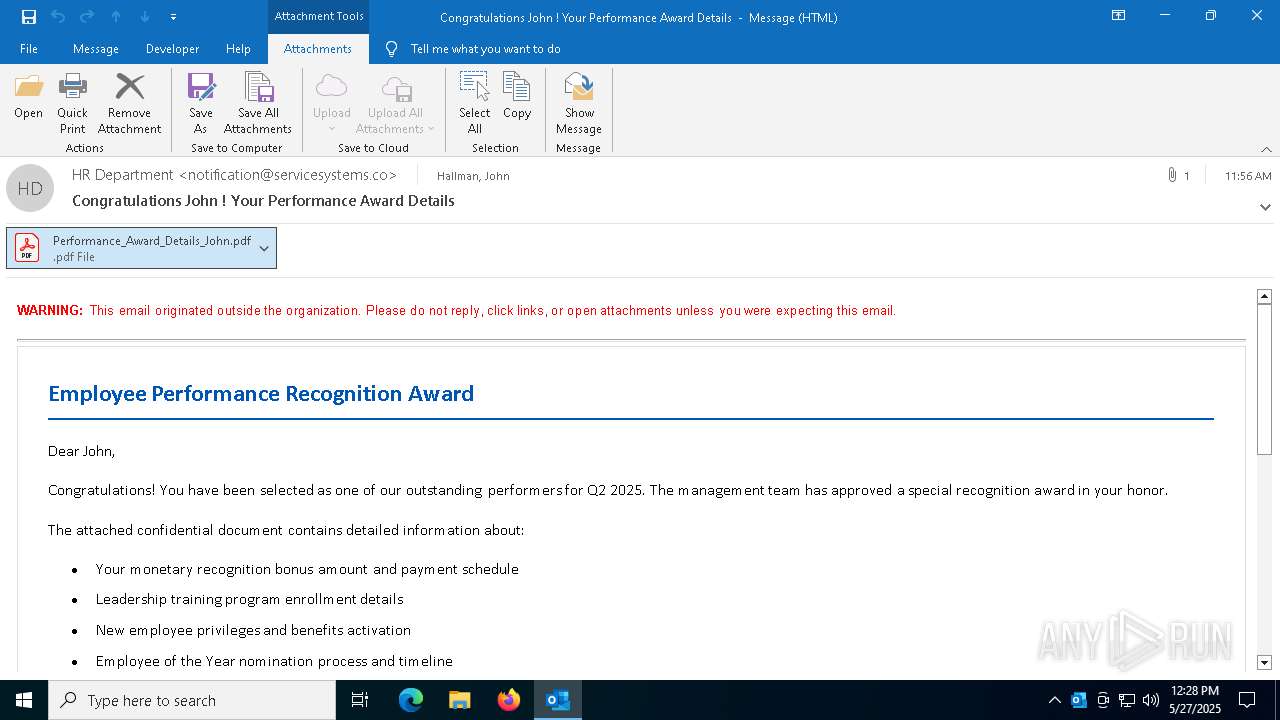The image size is (1280, 720).
Task: Open File Explorer from taskbar
Action: 460,700
